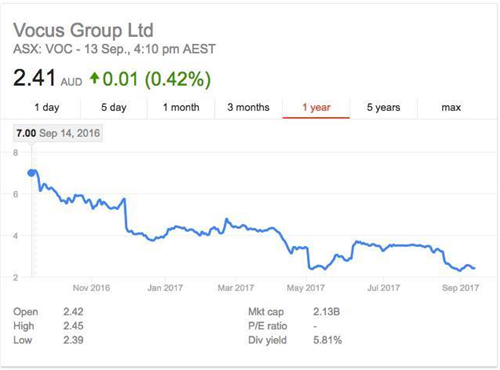
Task: Click the May 2017 axis label
Action: 306,288
